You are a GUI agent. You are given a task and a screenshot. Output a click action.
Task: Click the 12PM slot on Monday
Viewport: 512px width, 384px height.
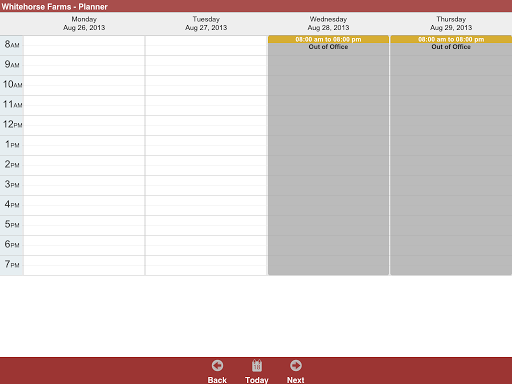tap(84, 126)
